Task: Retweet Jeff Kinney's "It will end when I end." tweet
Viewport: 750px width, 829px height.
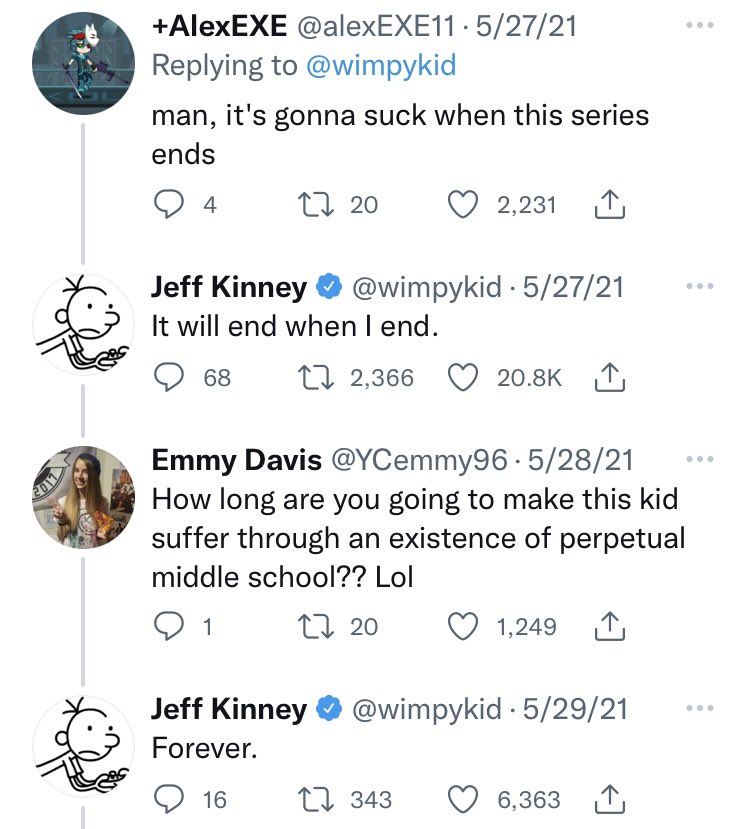Action: 315,376
